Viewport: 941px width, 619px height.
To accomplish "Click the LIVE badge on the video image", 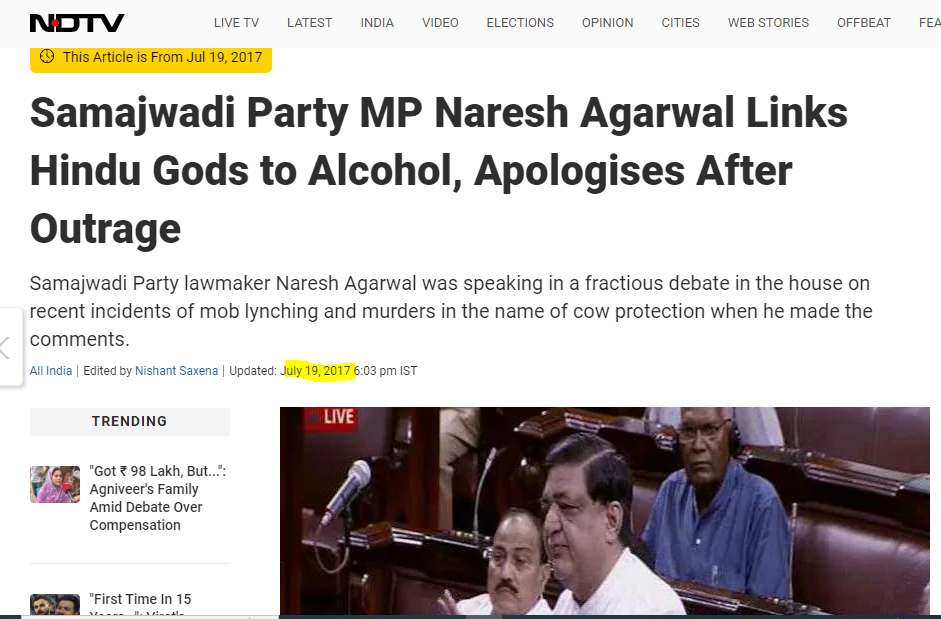I will [332, 418].
